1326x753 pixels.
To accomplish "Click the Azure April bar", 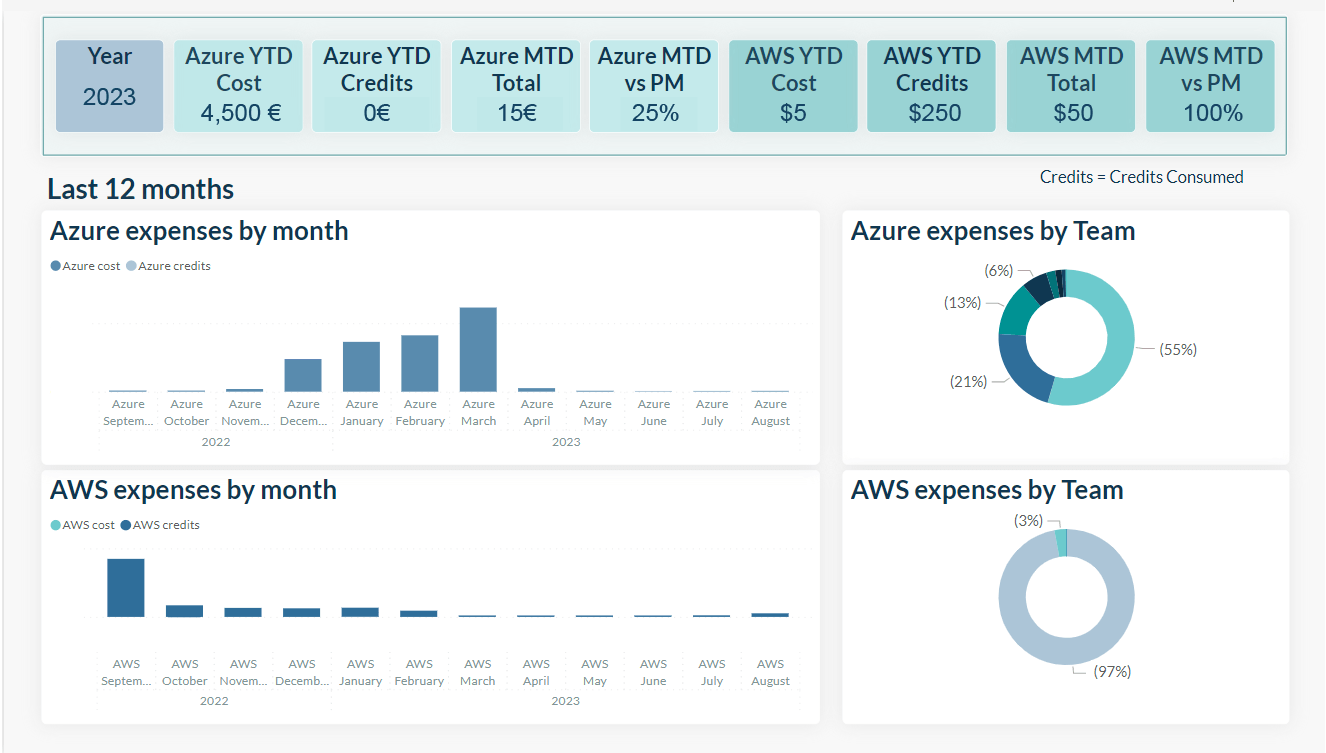I will point(537,390).
